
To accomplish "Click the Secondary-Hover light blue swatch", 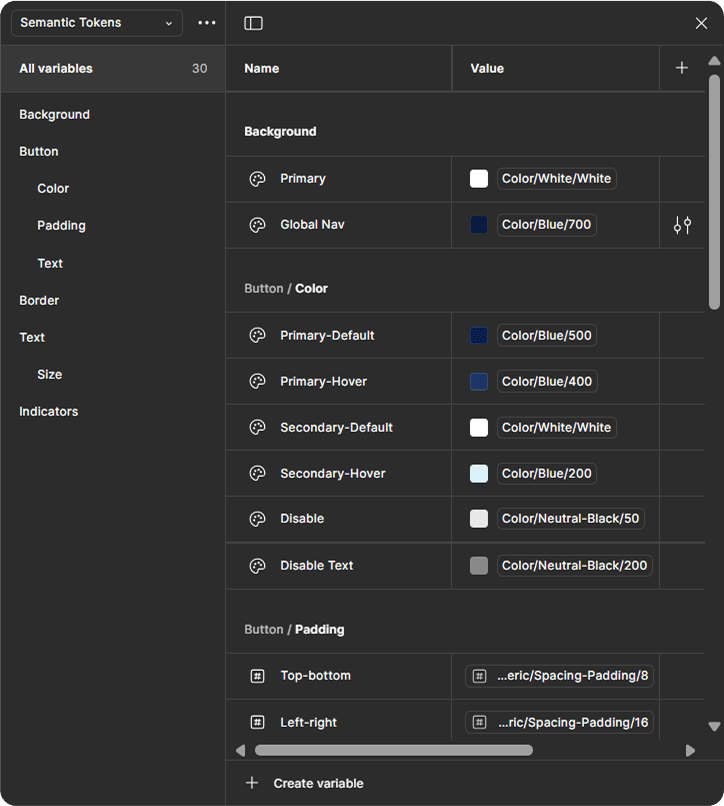I will (x=479, y=473).
